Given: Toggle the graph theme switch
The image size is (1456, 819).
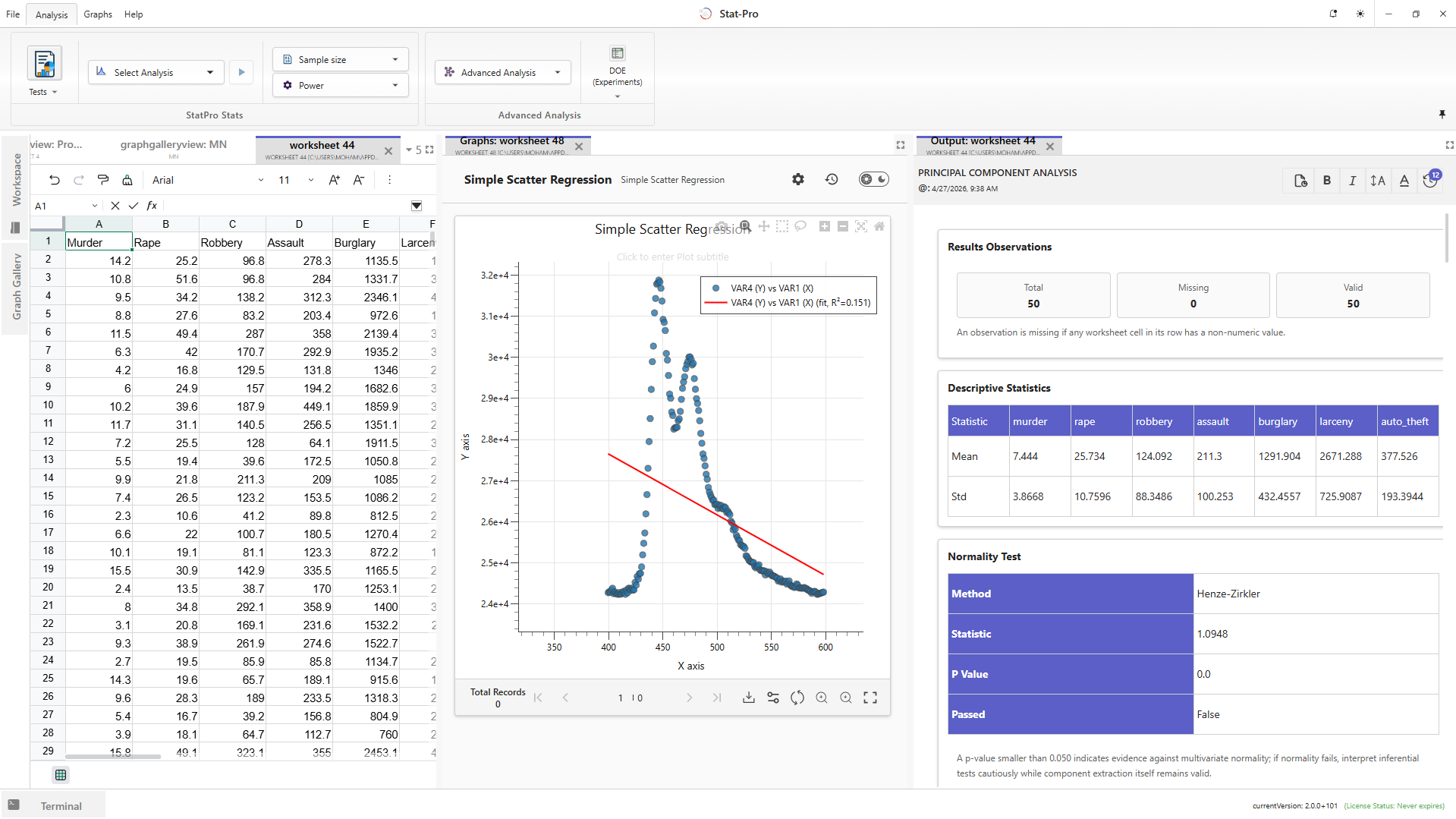Looking at the screenshot, I should point(873,180).
